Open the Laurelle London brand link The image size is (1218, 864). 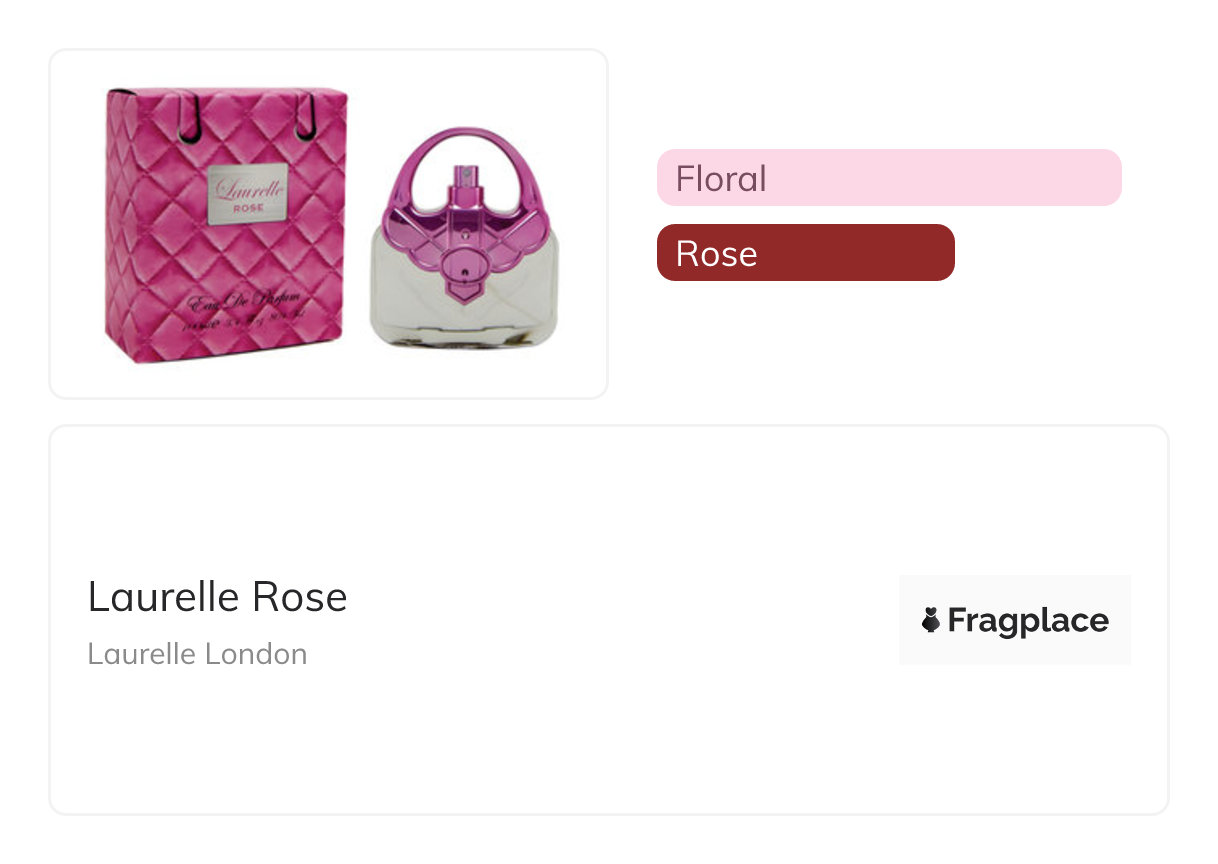(x=197, y=654)
